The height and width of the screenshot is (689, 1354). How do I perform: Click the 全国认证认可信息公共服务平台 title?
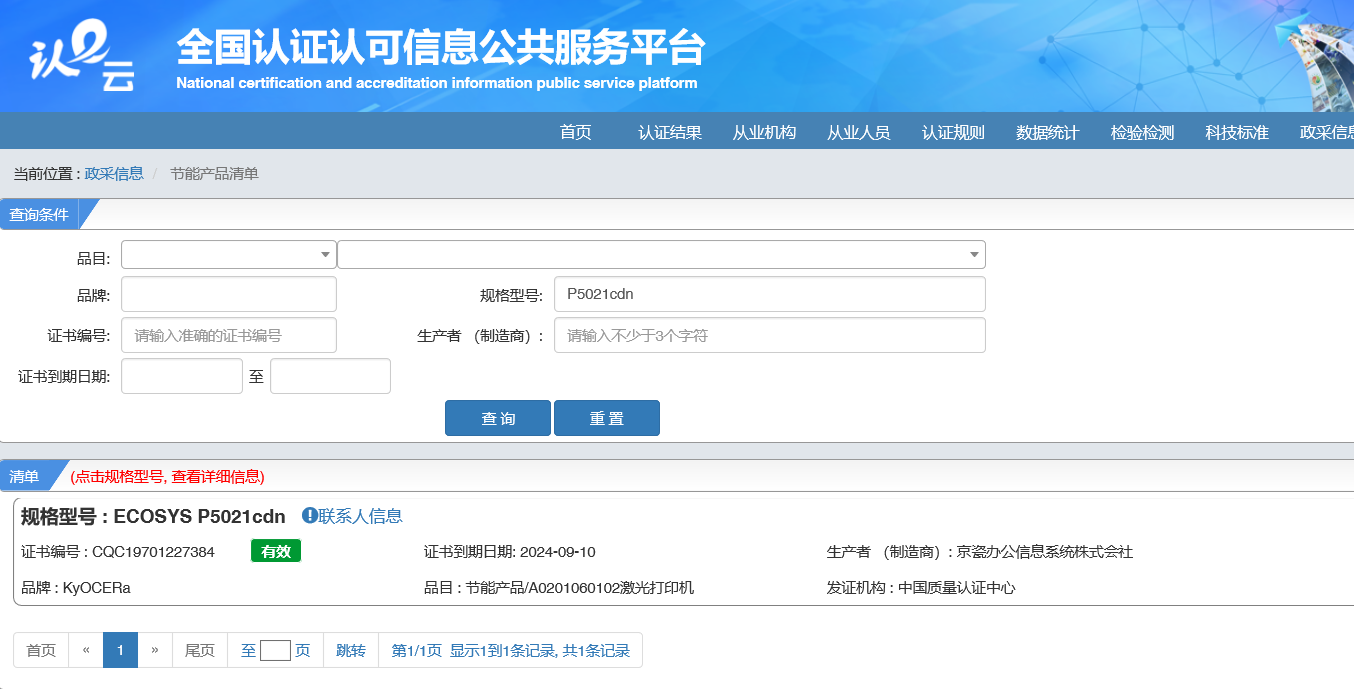[441, 48]
